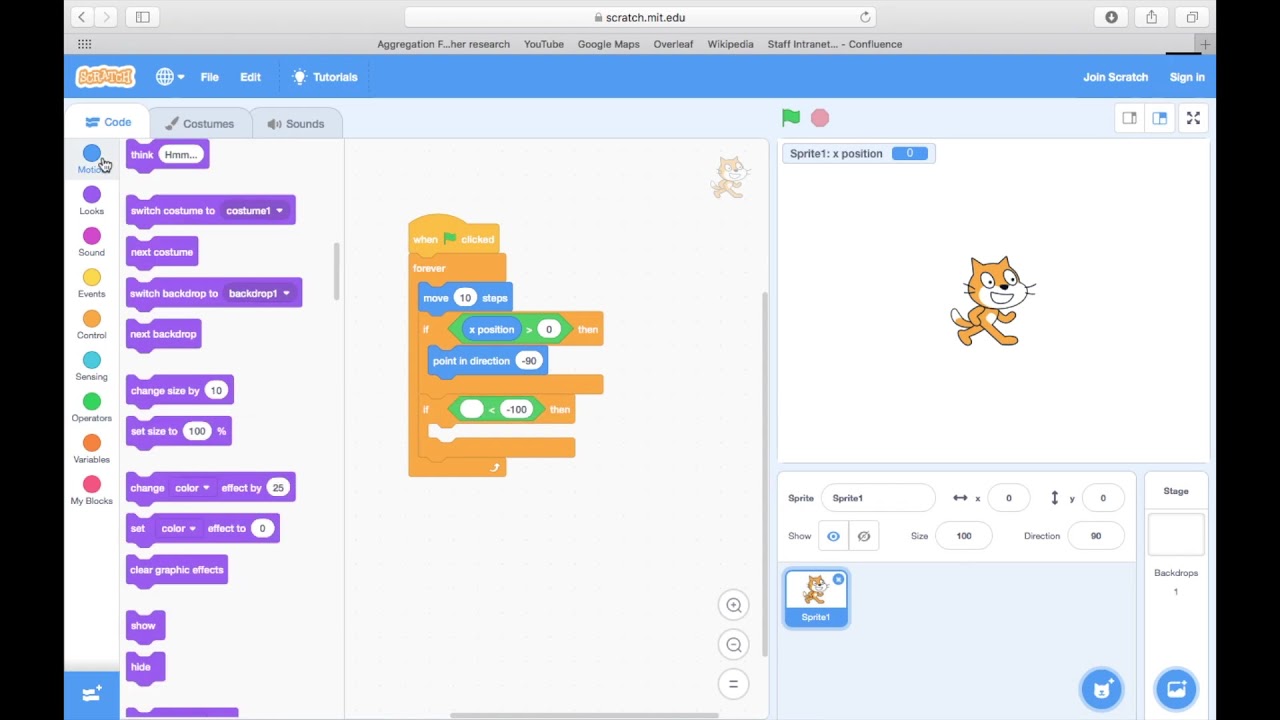The width and height of the screenshot is (1280, 720).
Task: Open the Wikipedia bookmark
Action: [730, 44]
